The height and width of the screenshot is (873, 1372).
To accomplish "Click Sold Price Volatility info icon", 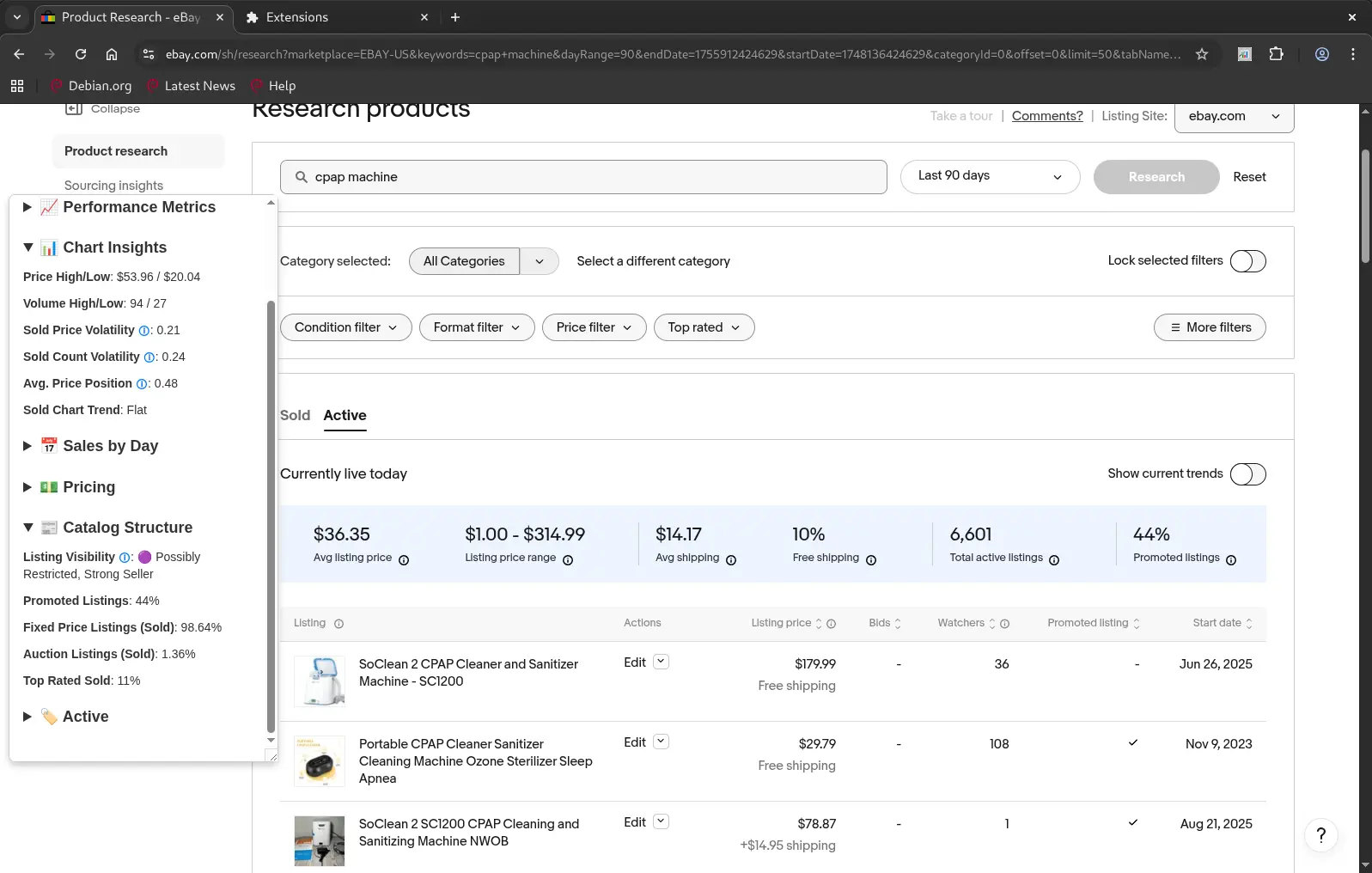I will [x=144, y=331].
